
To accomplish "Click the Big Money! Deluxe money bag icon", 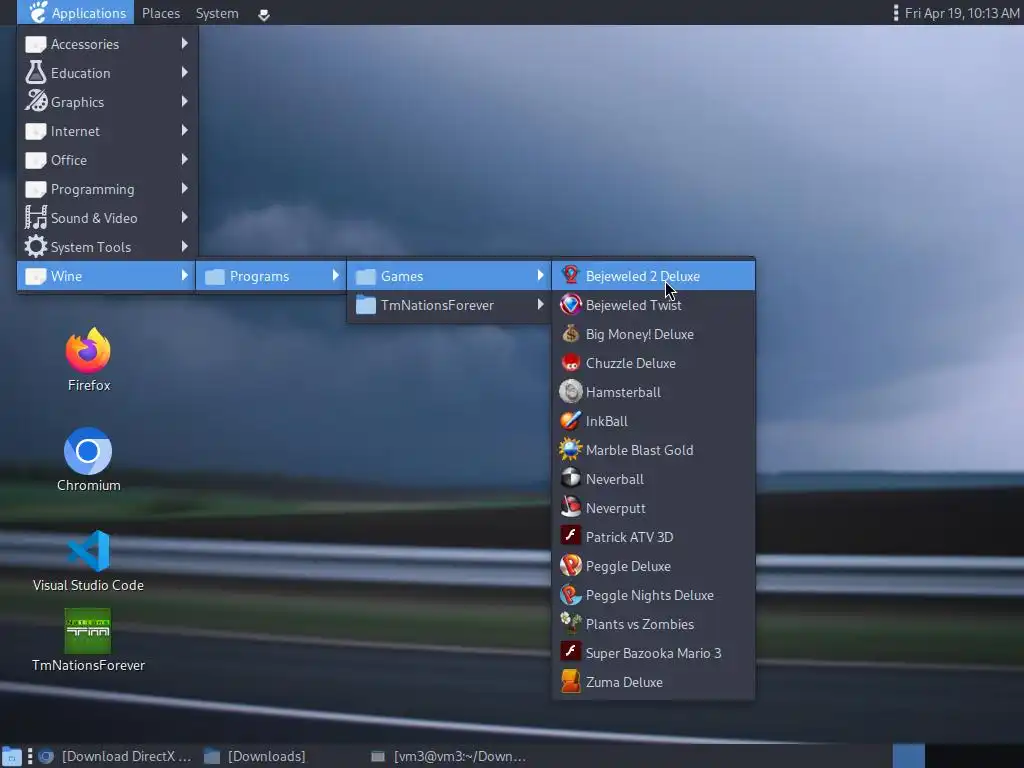I will click(570, 334).
